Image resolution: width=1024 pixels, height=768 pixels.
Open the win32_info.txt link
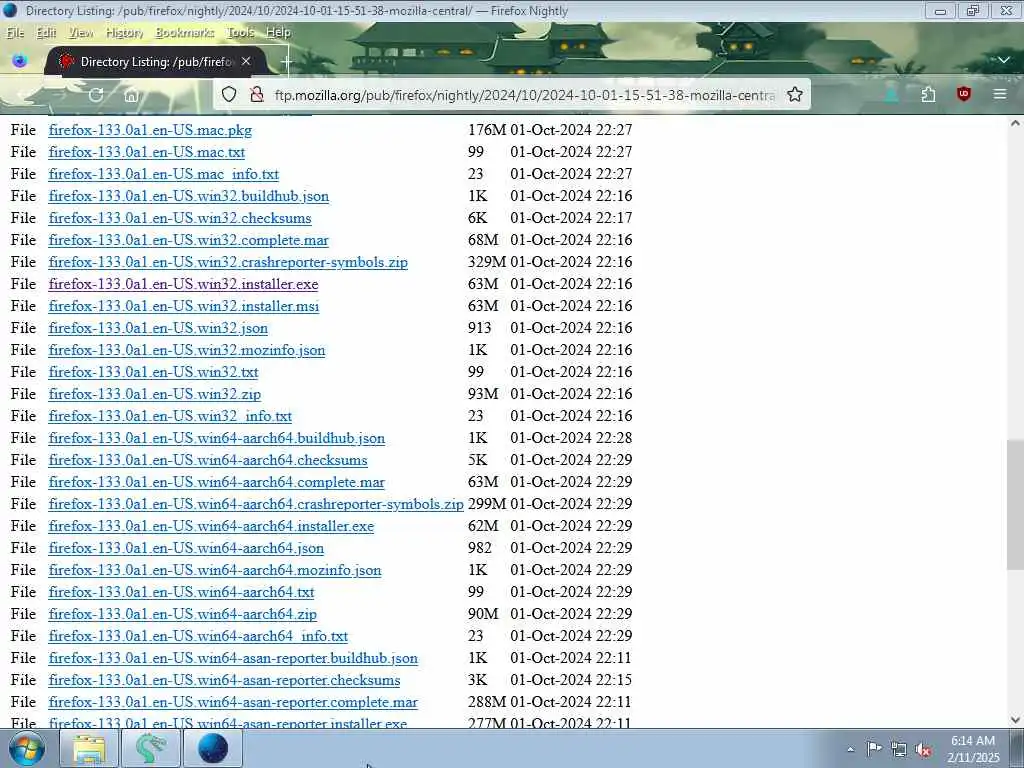[170, 416]
